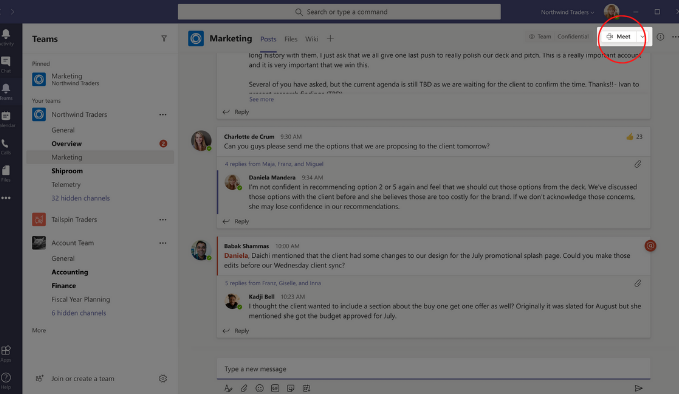The height and width of the screenshot is (394, 679).
Task: Open the emoji picker
Action: click(x=259, y=388)
